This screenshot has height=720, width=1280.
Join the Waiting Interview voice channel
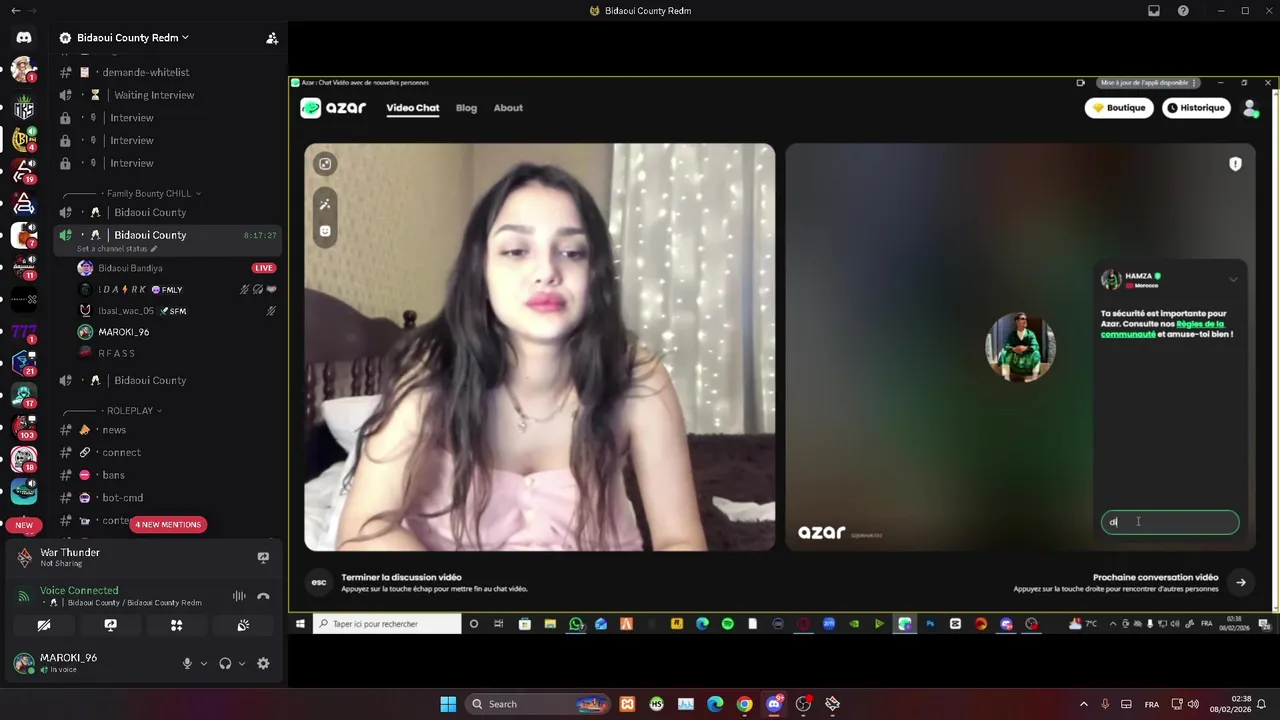(x=154, y=95)
